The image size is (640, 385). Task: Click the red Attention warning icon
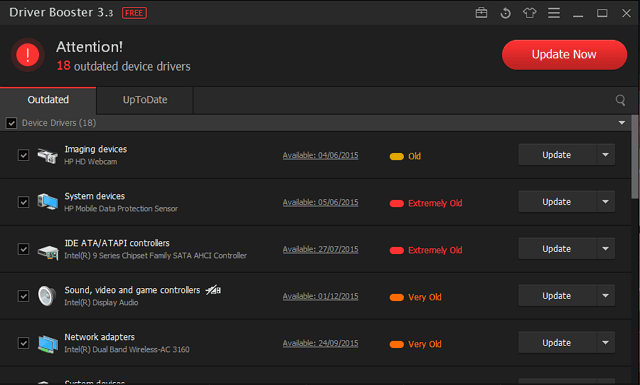(x=27, y=55)
